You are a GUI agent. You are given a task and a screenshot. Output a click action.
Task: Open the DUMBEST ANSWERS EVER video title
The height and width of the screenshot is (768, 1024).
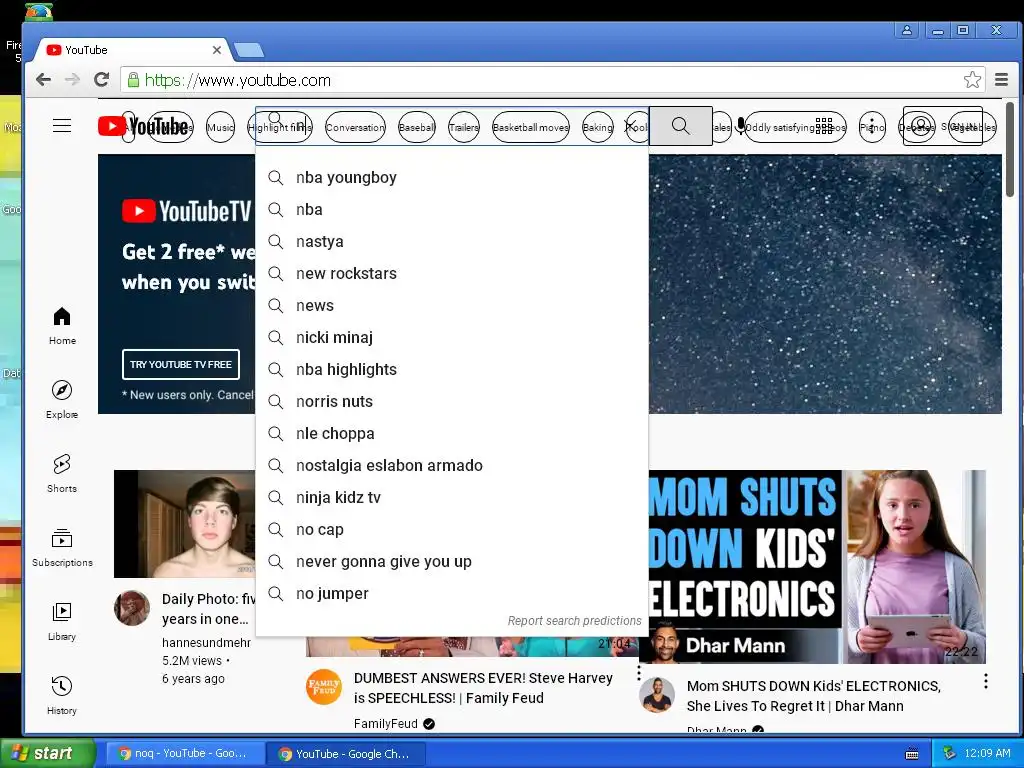coord(483,688)
